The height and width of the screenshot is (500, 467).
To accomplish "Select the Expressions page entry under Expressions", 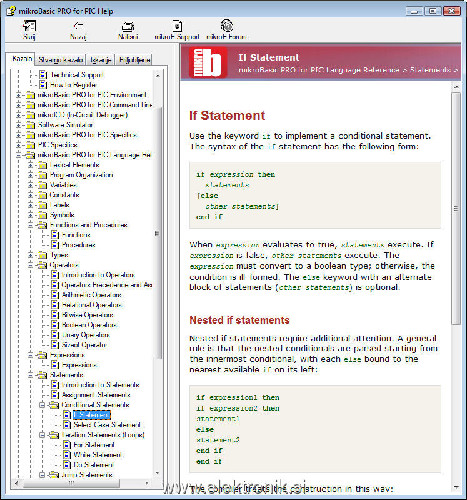I will [79, 365].
